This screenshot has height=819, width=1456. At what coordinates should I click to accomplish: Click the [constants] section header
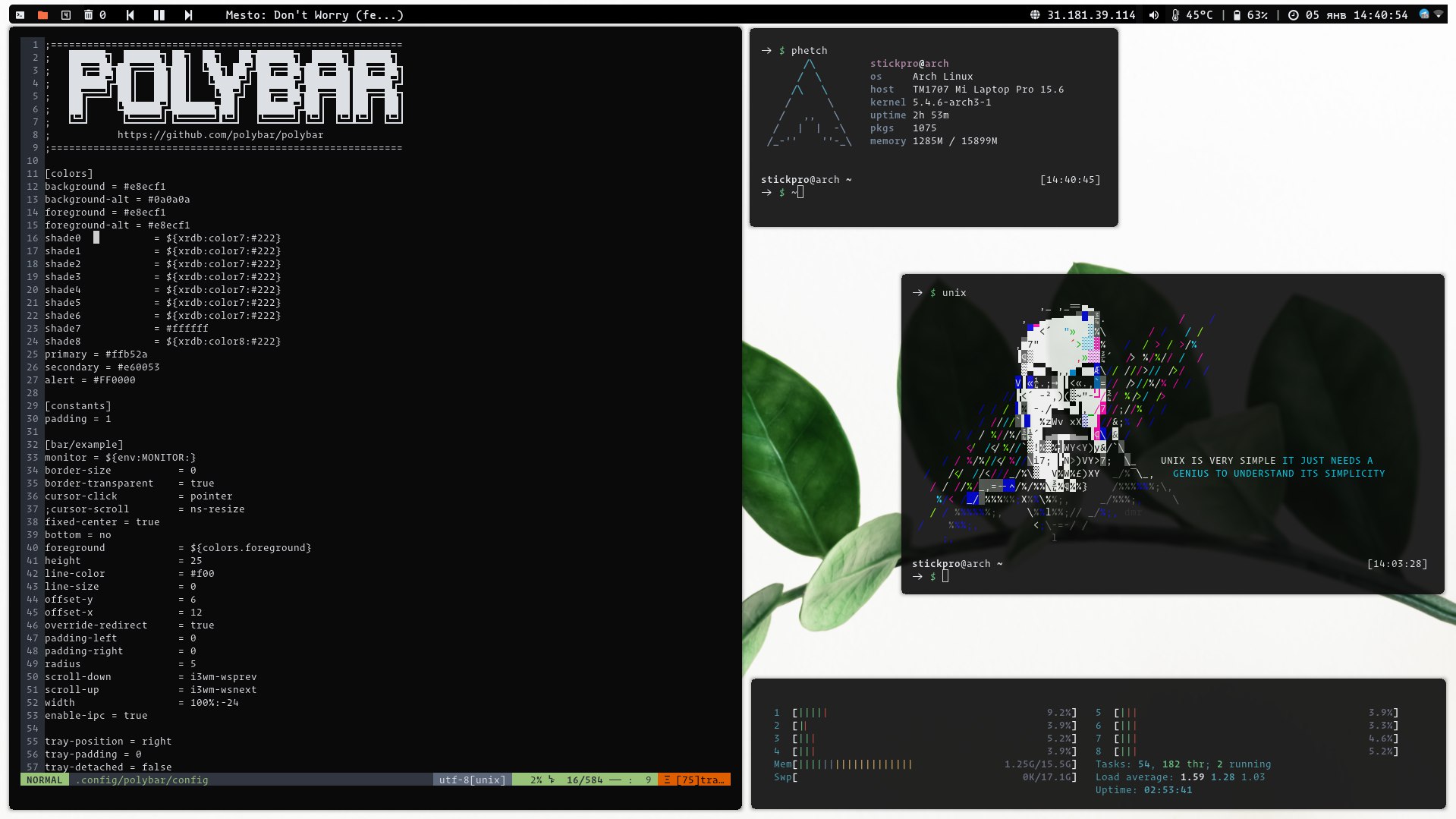[77, 405]
